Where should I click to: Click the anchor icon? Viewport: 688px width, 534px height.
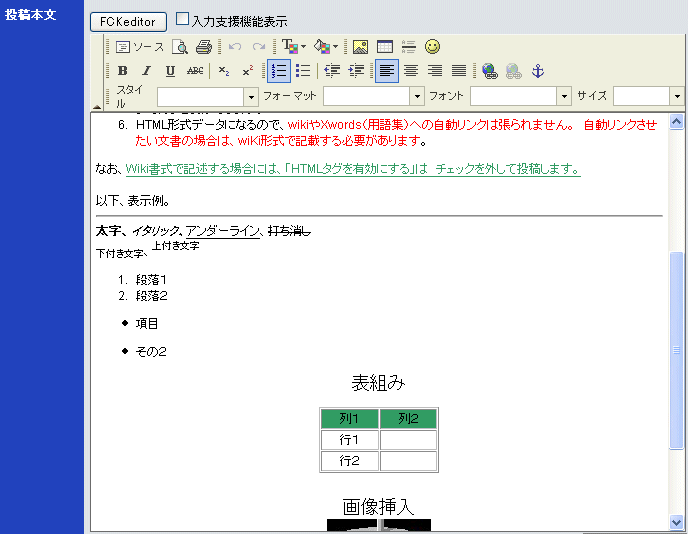[x=537, y=71]
